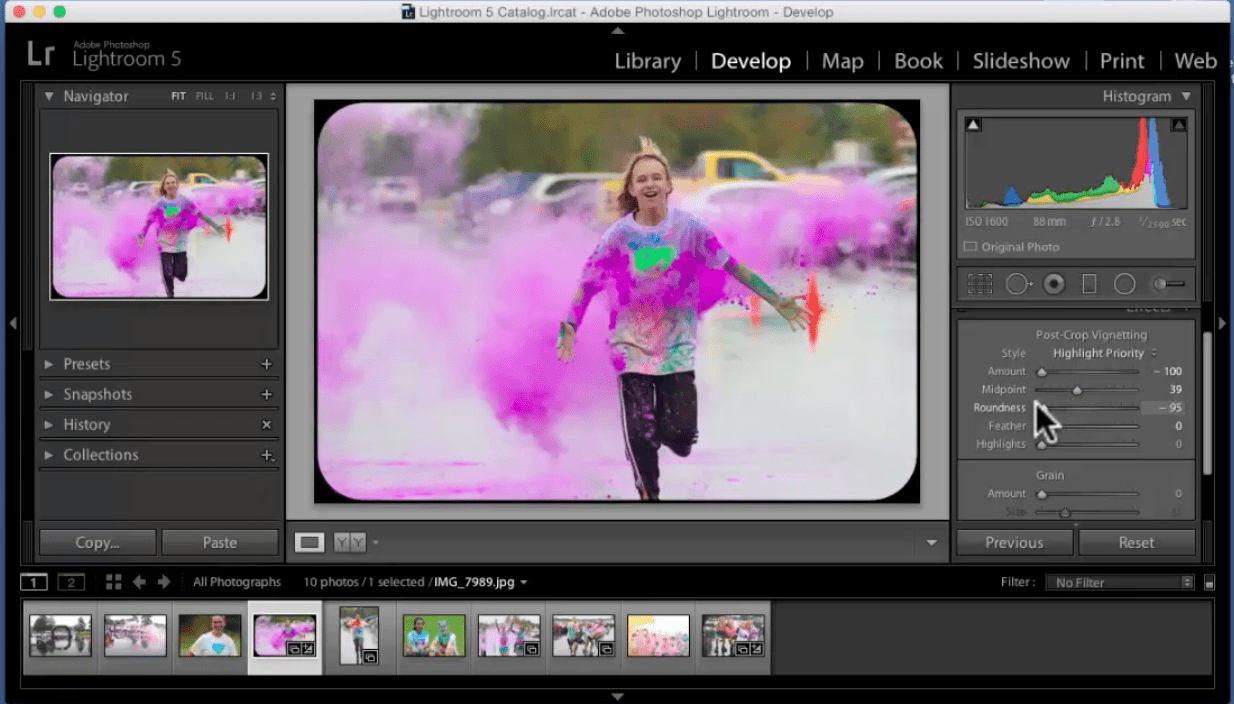Open the Book module
1234x704 pixels.
click(x=918, y=61)
